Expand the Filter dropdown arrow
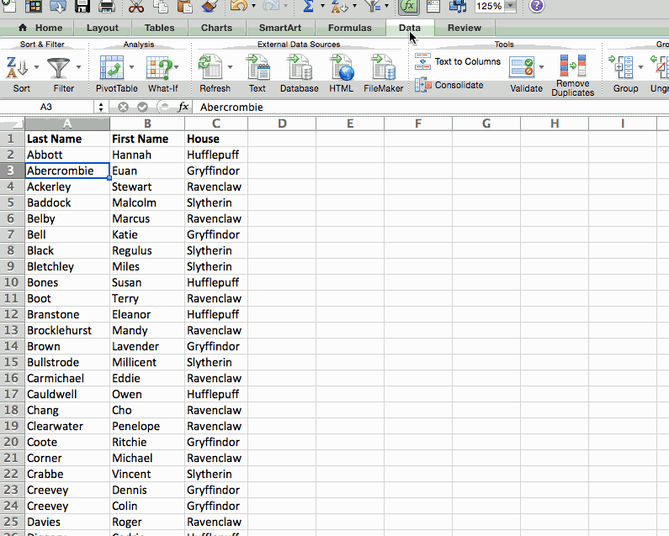 coord(80,68)
